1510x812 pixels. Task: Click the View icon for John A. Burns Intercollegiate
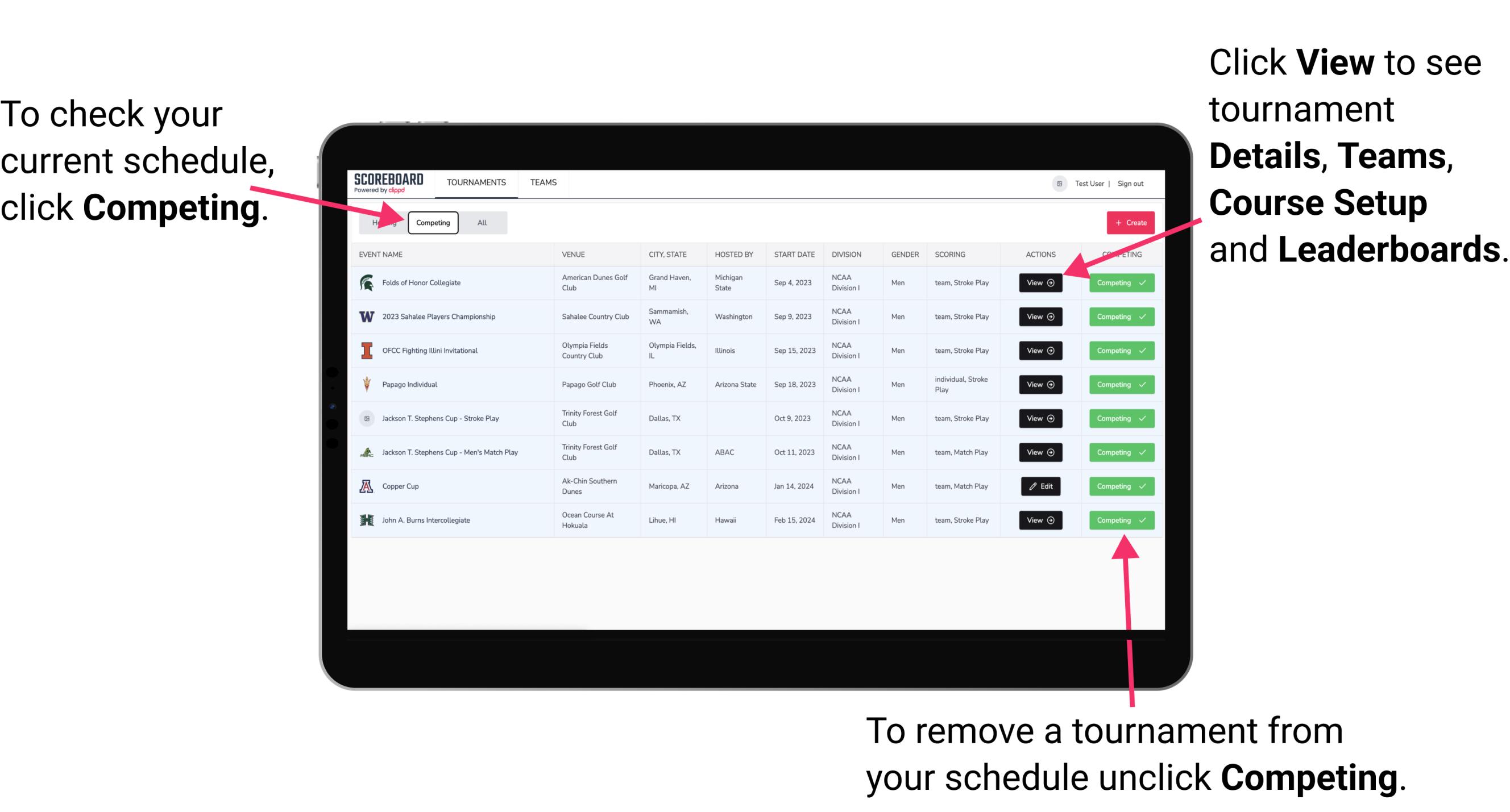click(1039, 520)
